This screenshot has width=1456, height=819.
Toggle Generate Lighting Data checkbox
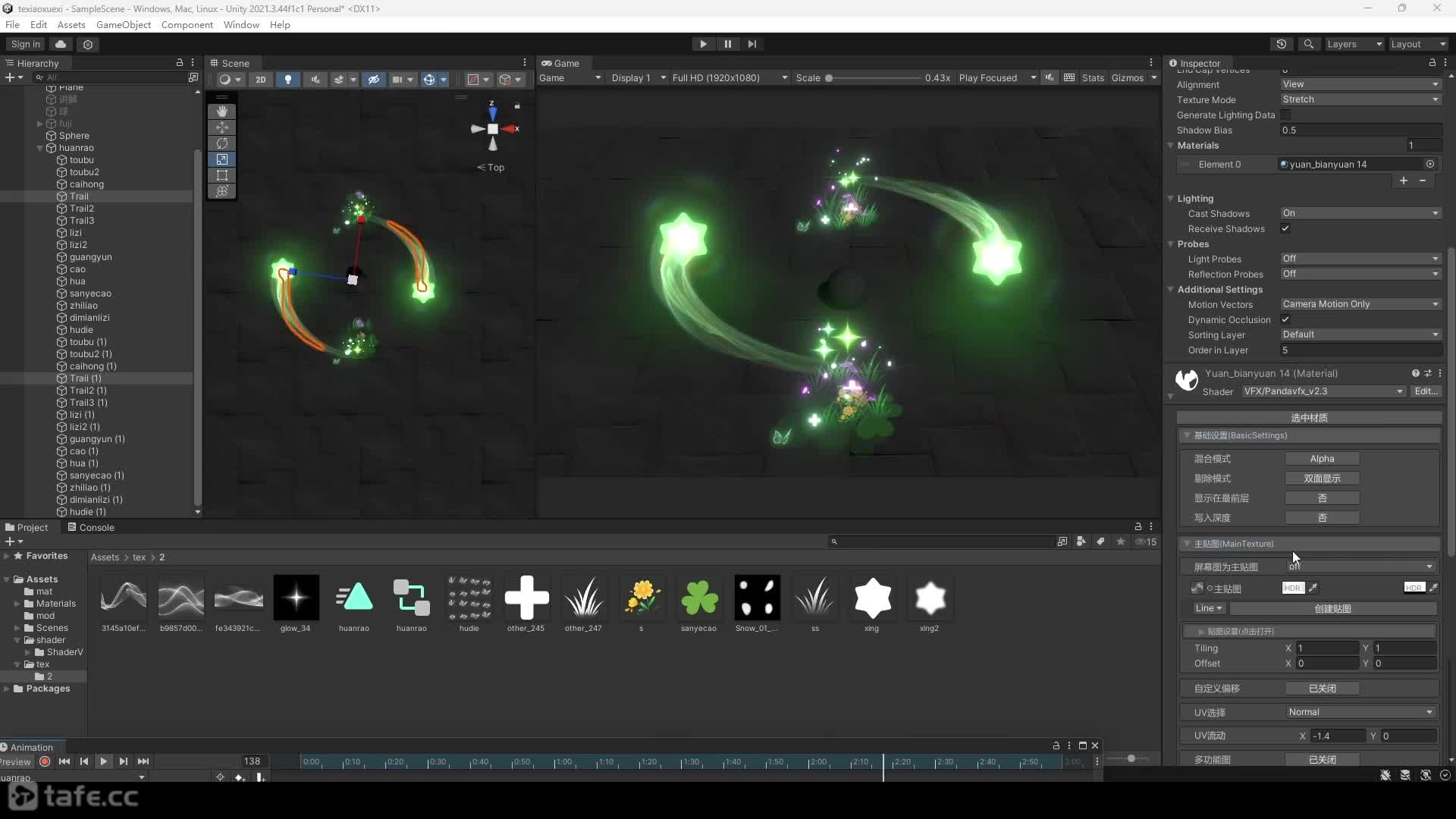click(x=1285, y=115)
